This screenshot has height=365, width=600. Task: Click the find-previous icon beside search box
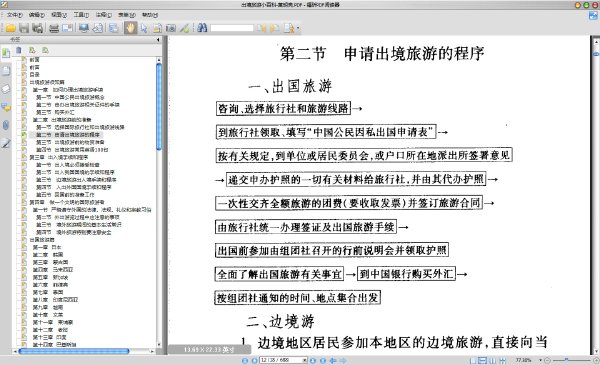point(262,28)
